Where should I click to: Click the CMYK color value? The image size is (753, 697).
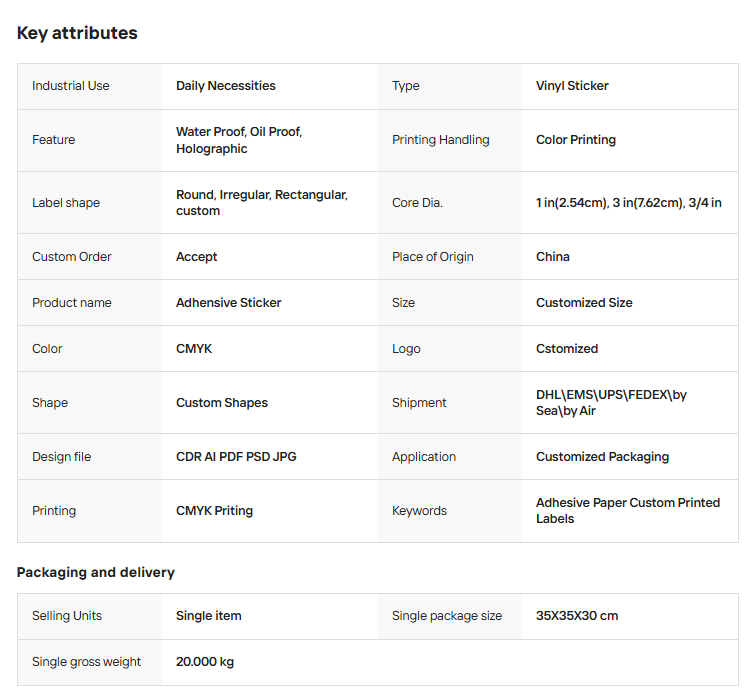194,349
